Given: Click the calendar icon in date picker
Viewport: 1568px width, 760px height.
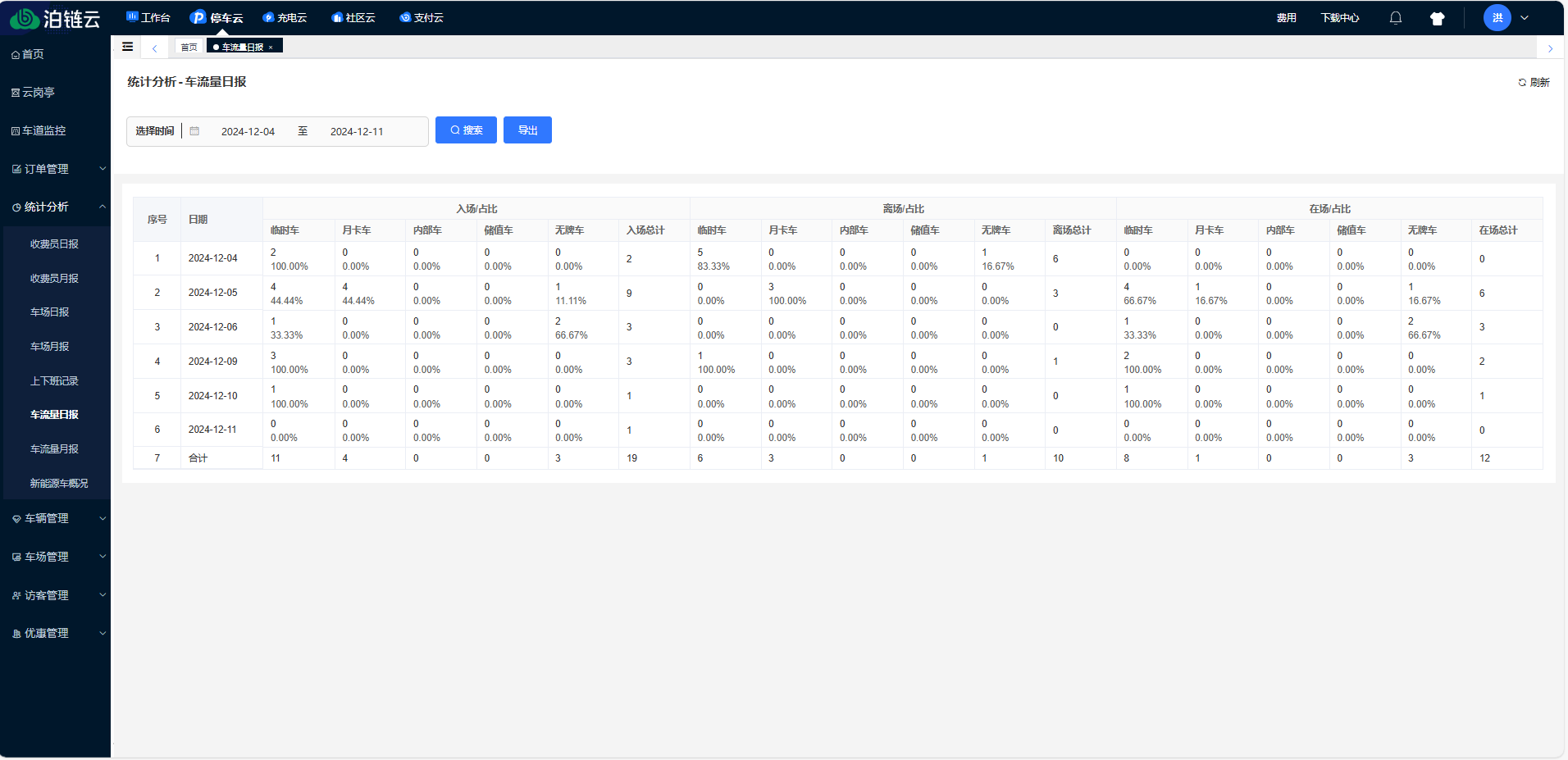Looking at the screenshot, I should coord(194,131).
